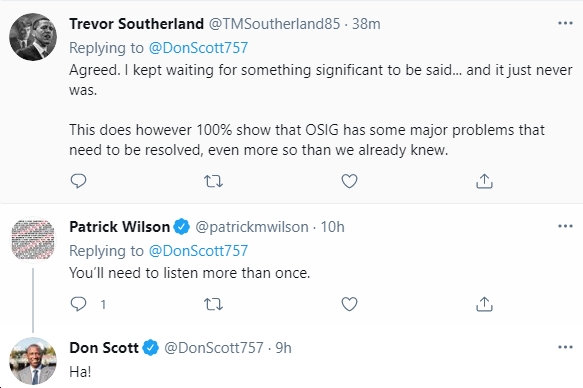The image size is (583, 388).
Task: Open more options on Don Scott's tweet
Action: click(565, 347)
